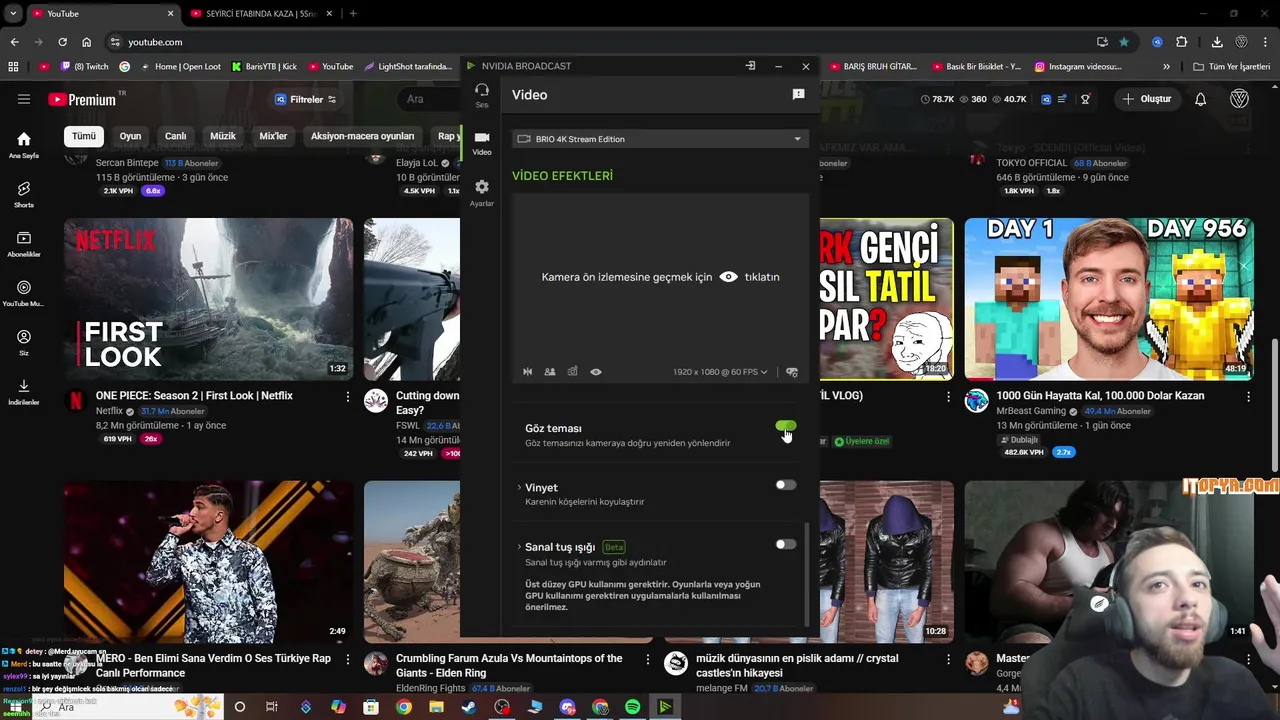
Task: Open the MrBeast Gaming channel name
Action: (x=1031, y=411)
